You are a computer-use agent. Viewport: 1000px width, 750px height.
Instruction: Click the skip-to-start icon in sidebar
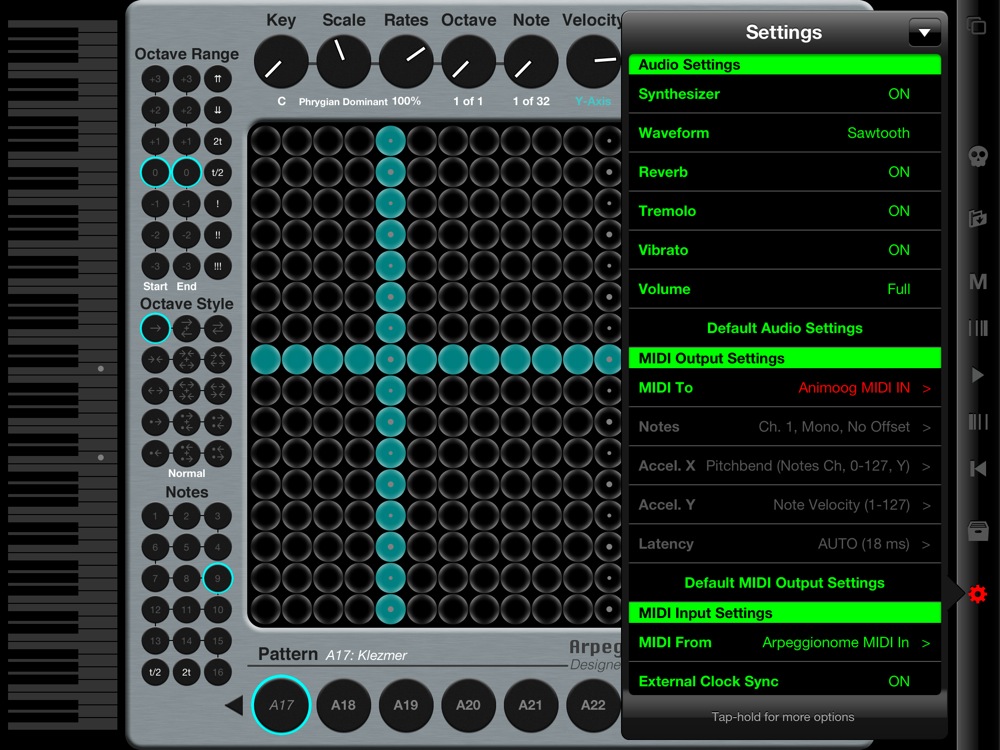click(x=978, y=469)
